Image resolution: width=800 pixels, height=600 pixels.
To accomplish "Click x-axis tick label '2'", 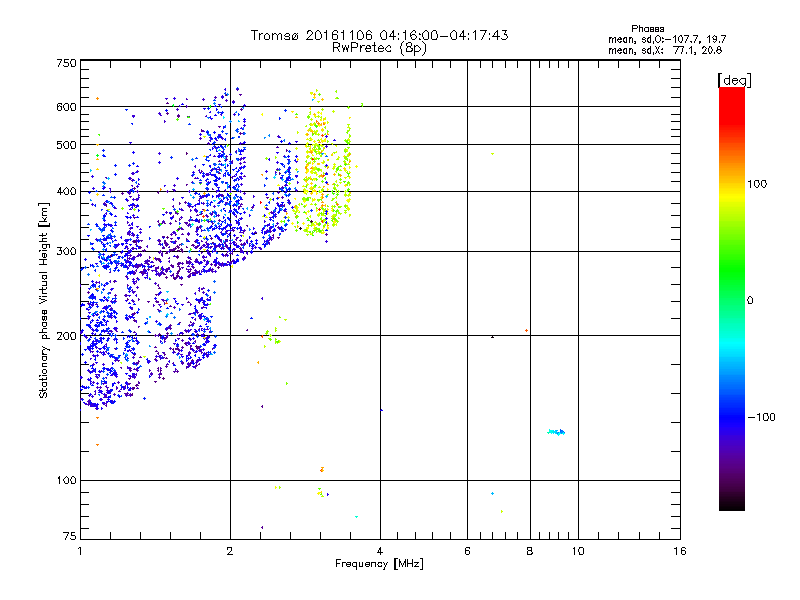I will click(230, 551).
